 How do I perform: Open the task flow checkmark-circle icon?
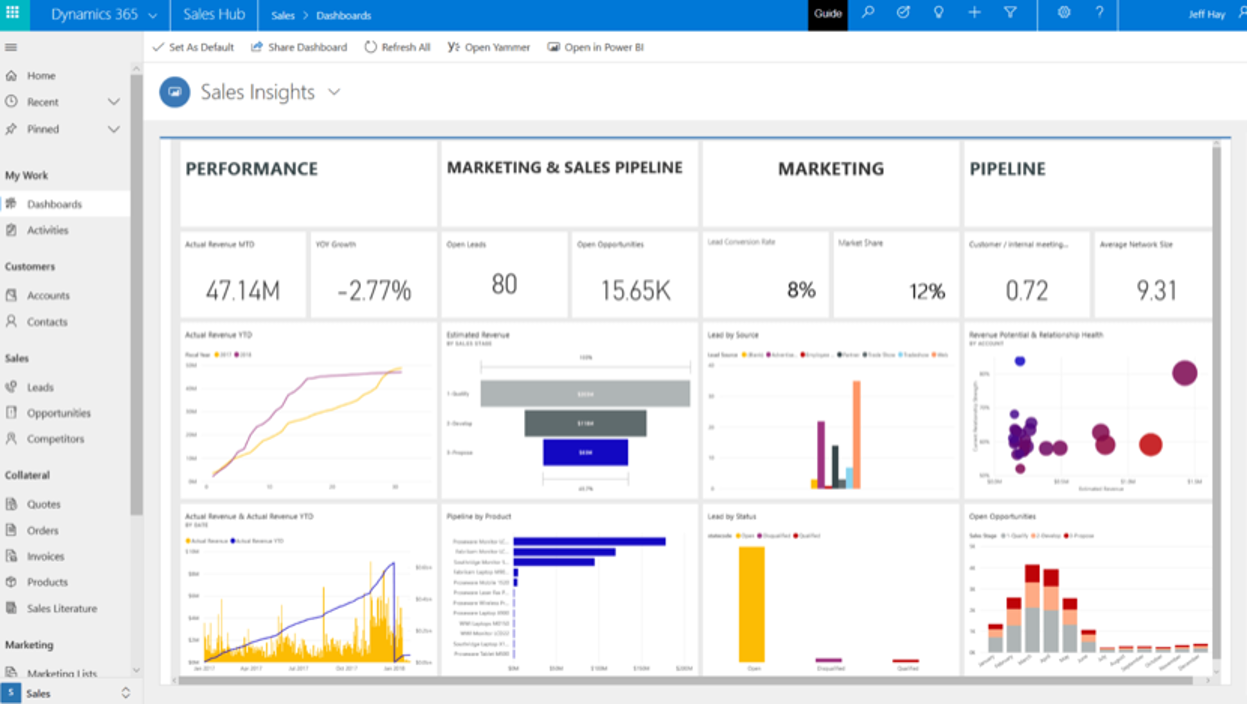903,13
